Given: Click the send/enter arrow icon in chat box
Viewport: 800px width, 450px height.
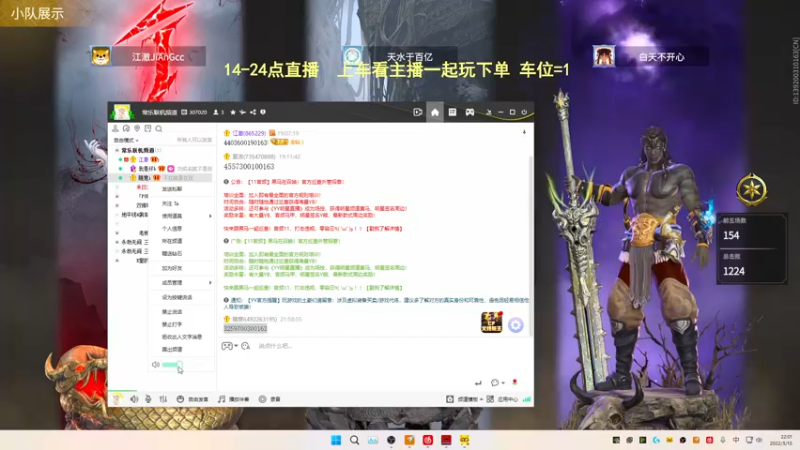Looking at the screenshot, I should pos(478,383).
